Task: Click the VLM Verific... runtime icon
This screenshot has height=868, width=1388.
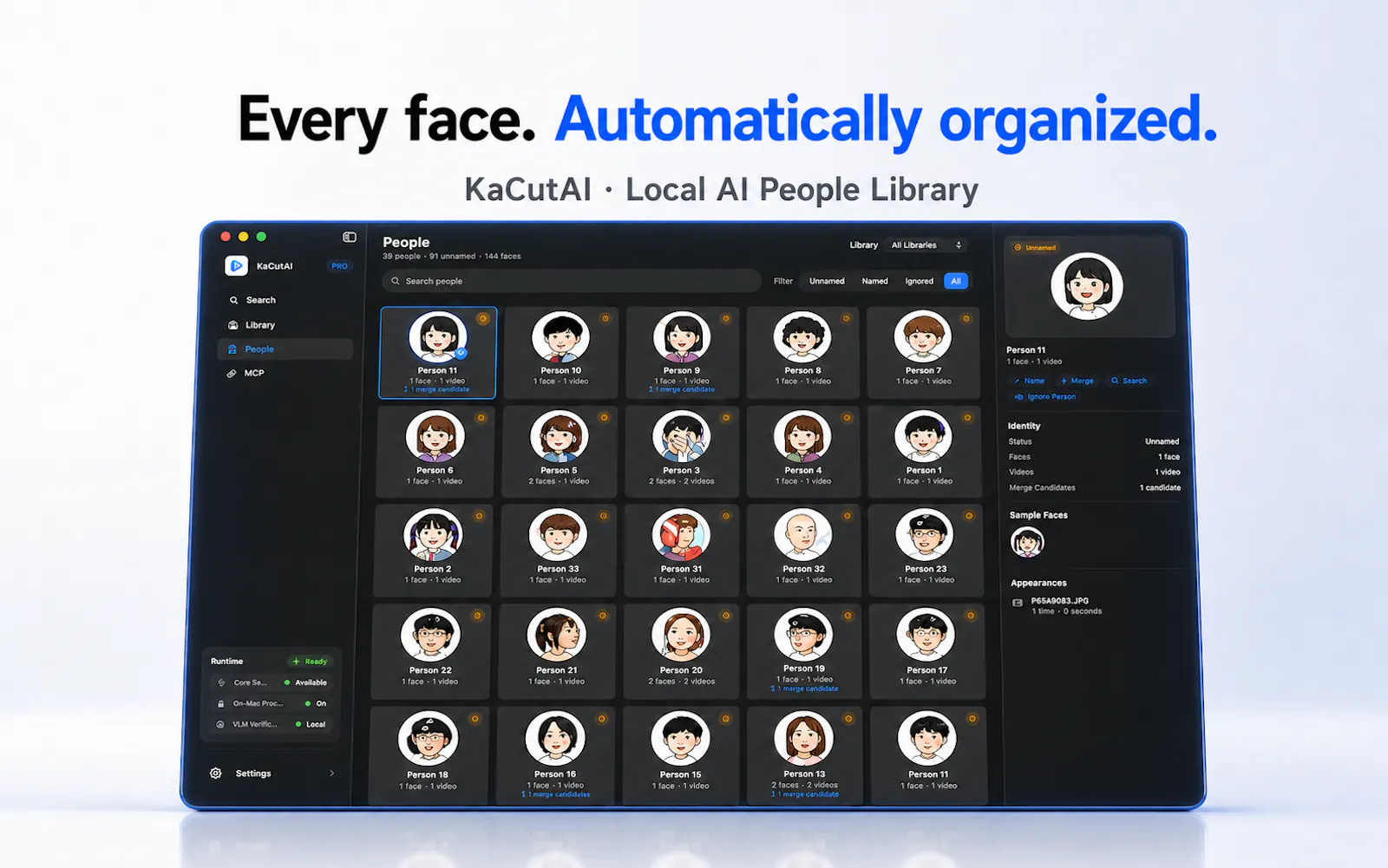Action: 220,724
